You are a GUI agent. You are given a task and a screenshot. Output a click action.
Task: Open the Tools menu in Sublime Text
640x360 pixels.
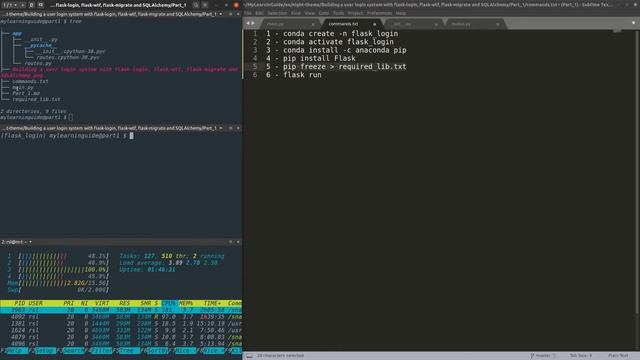(x=338, y=13)
